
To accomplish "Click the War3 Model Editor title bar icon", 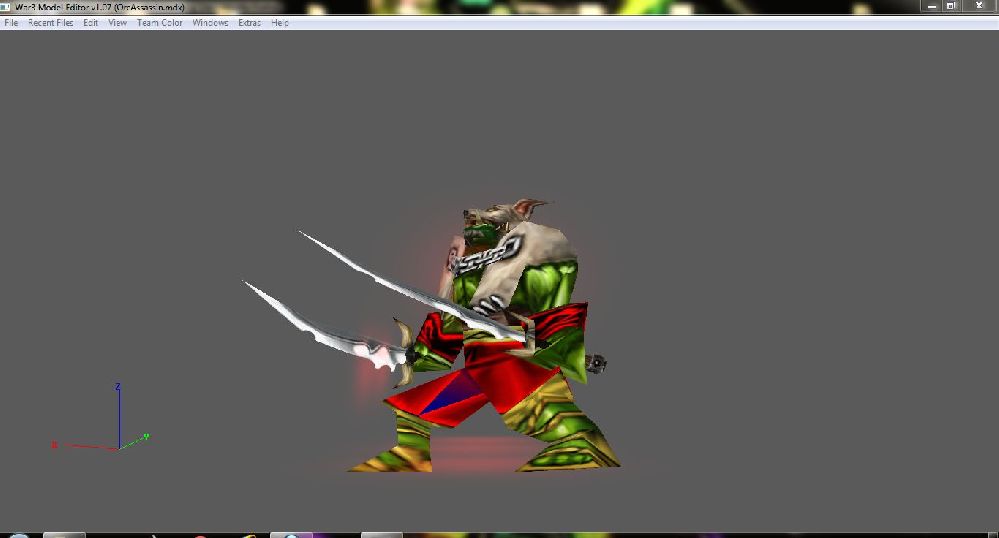I will (x=5, y=6).
